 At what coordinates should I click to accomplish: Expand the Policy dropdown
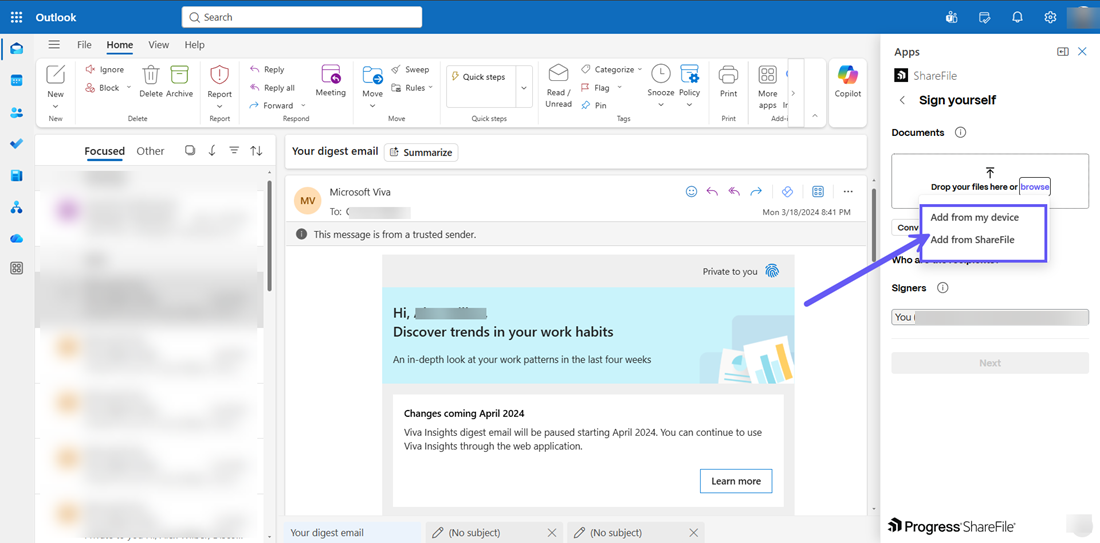690,105
